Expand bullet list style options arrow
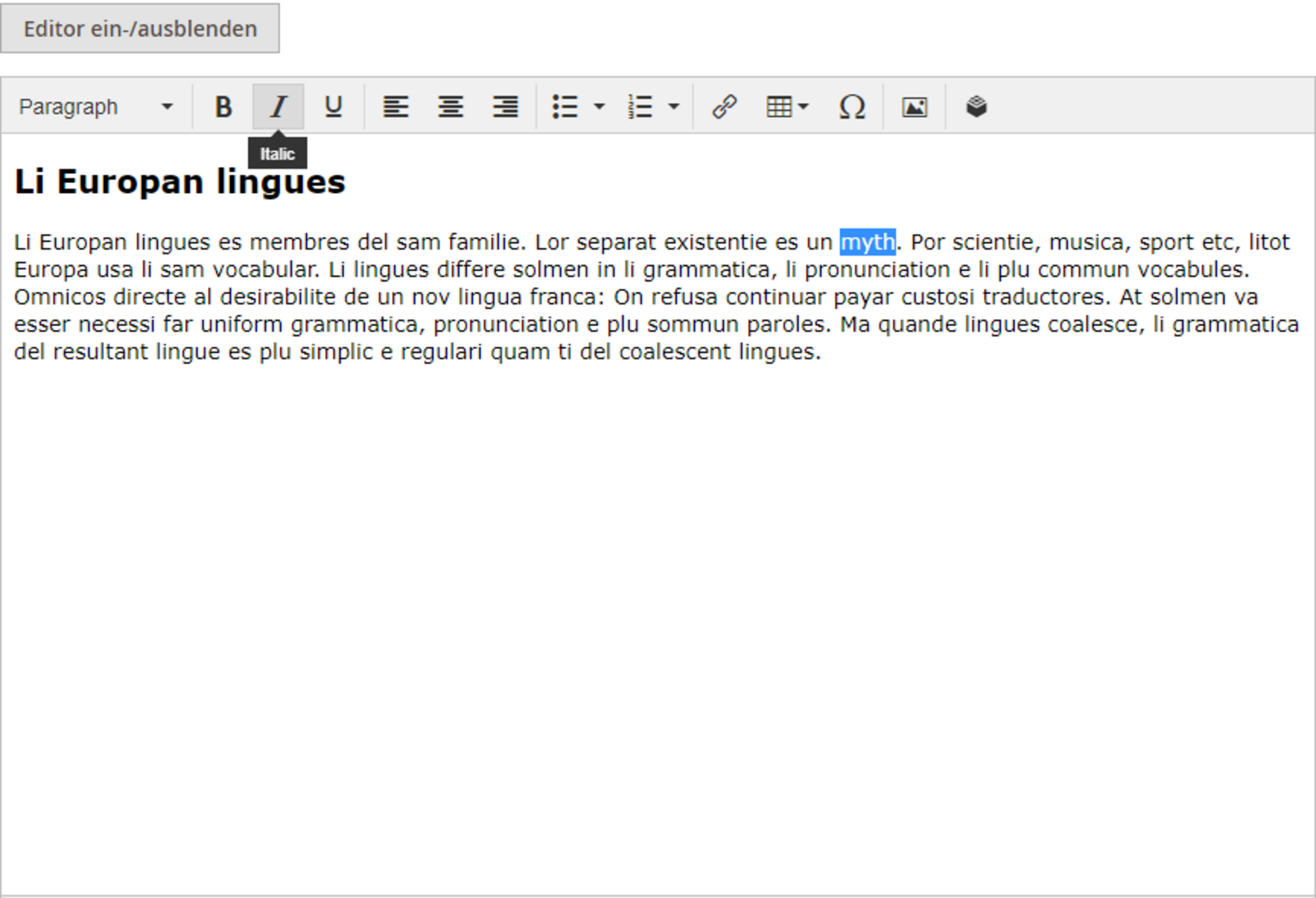Viewport: 1316px width, 898px height. tap(599, 106)
